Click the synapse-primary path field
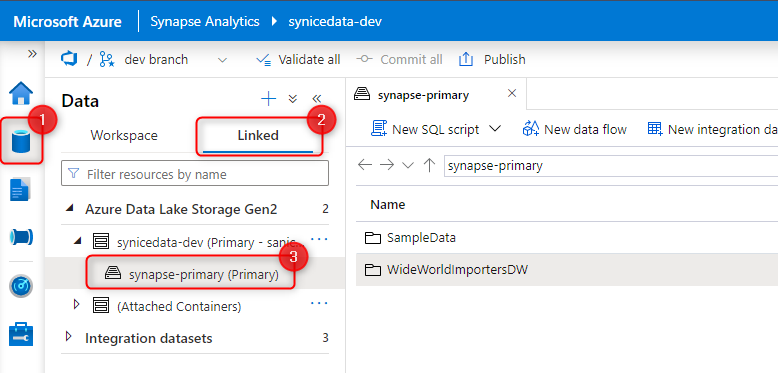This screenshot has height=373, width=778. click(x=611, y=166)
